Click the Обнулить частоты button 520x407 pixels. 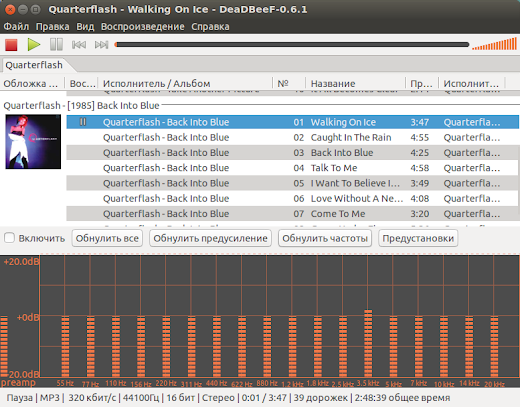pyautogui.click(x=325, y=238)
